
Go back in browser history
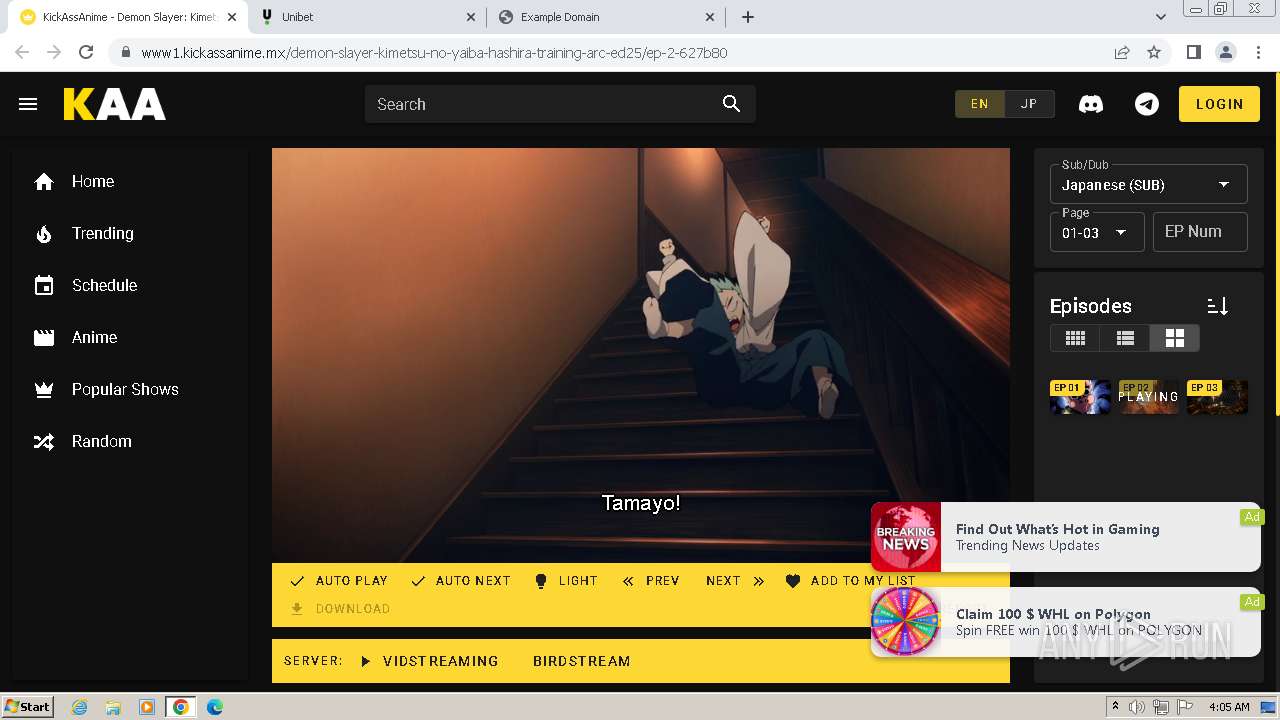[x=22, y=52]
